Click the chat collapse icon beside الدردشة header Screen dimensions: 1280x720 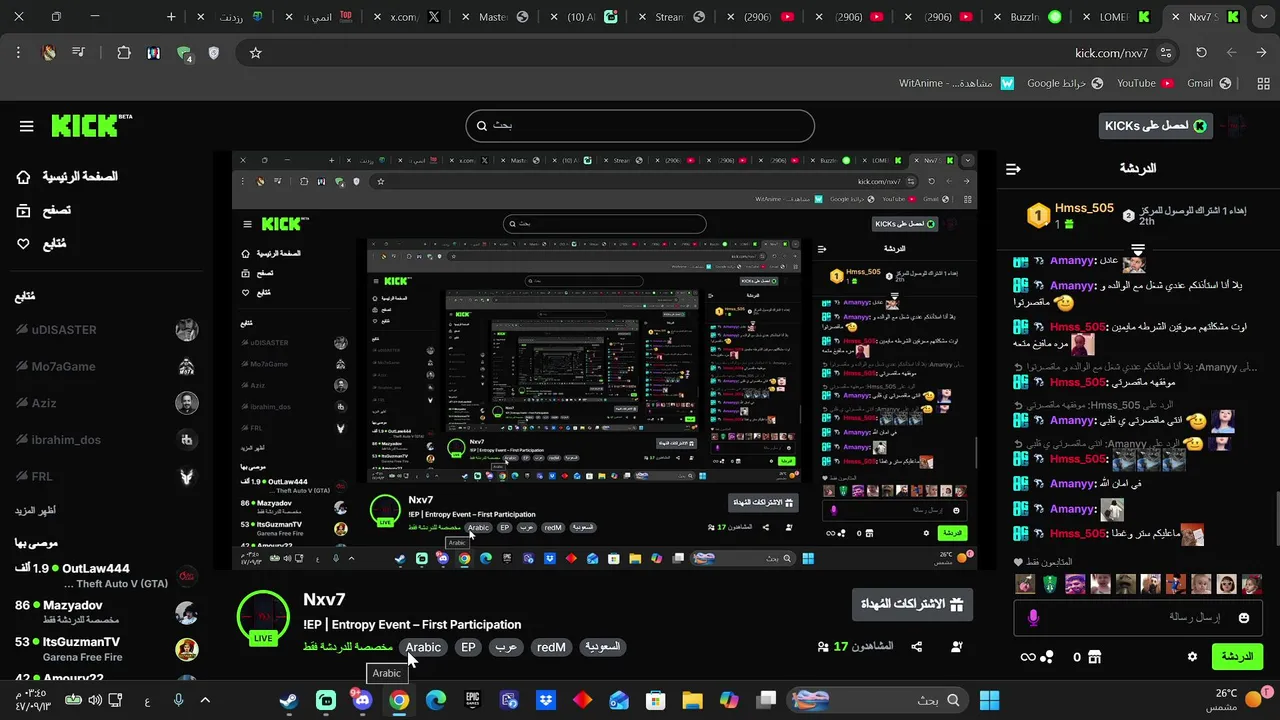(1013, 169)
